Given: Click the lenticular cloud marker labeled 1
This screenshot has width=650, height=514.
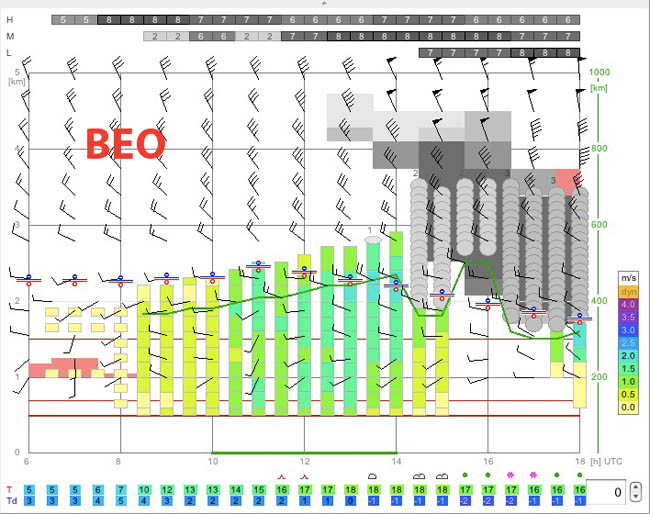Looking at the screenshot, I should coord(373,240).
